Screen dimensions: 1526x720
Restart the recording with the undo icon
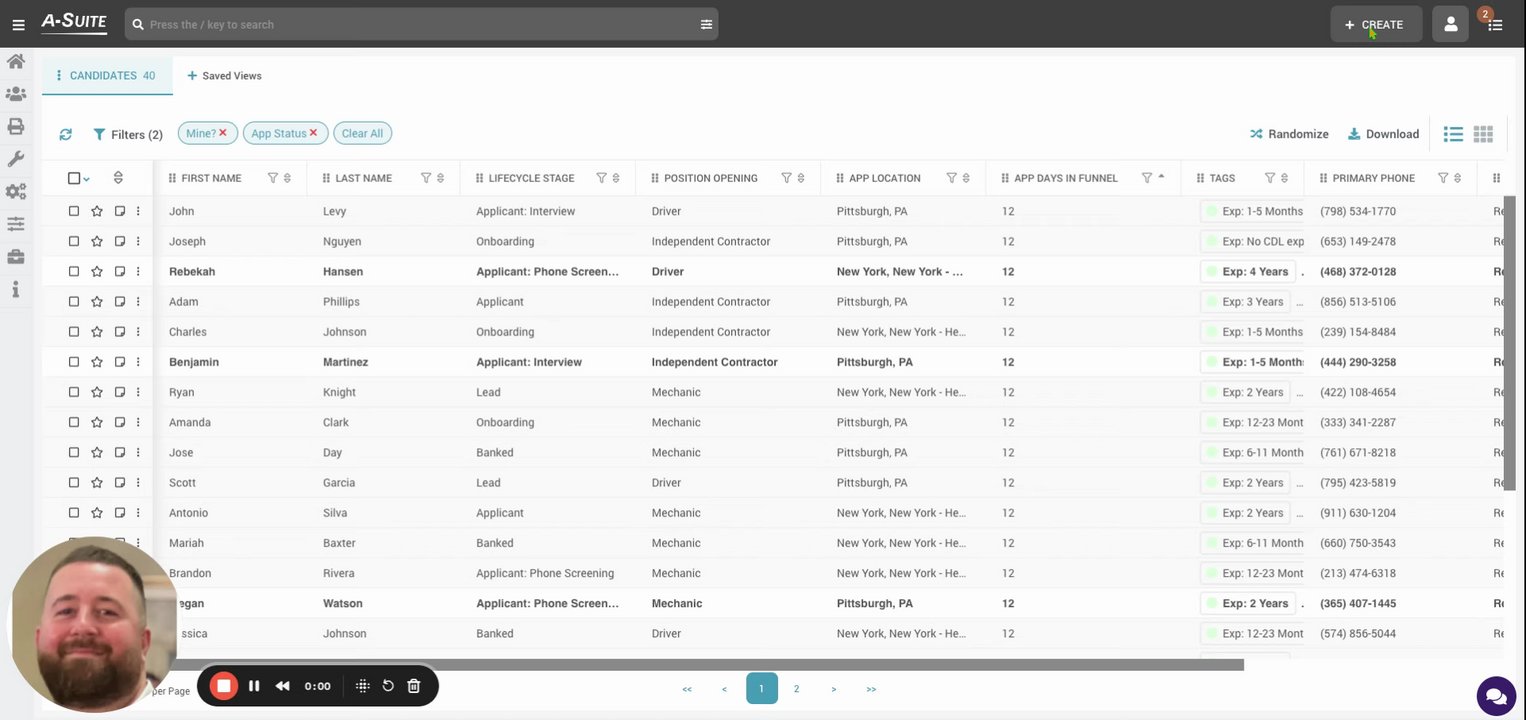[x=388, y=686]
